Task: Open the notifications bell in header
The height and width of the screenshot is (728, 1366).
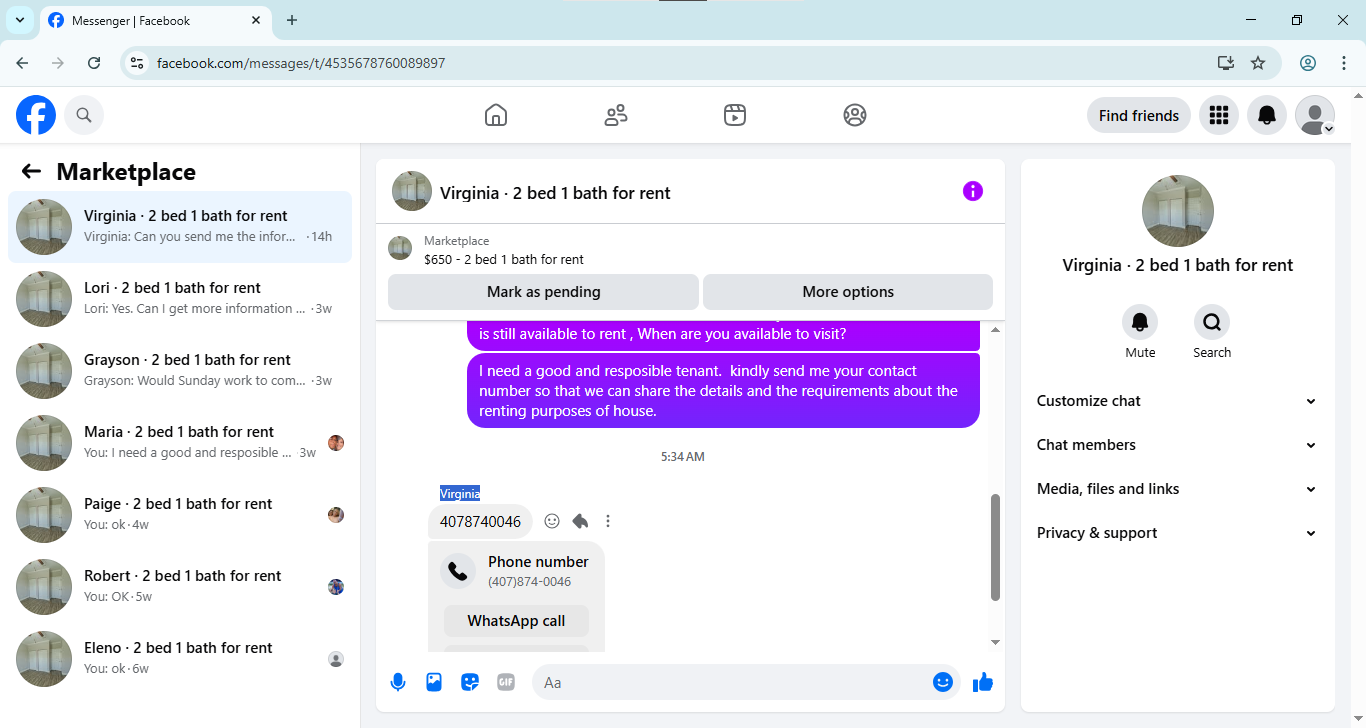Action: pos(1267,115)
